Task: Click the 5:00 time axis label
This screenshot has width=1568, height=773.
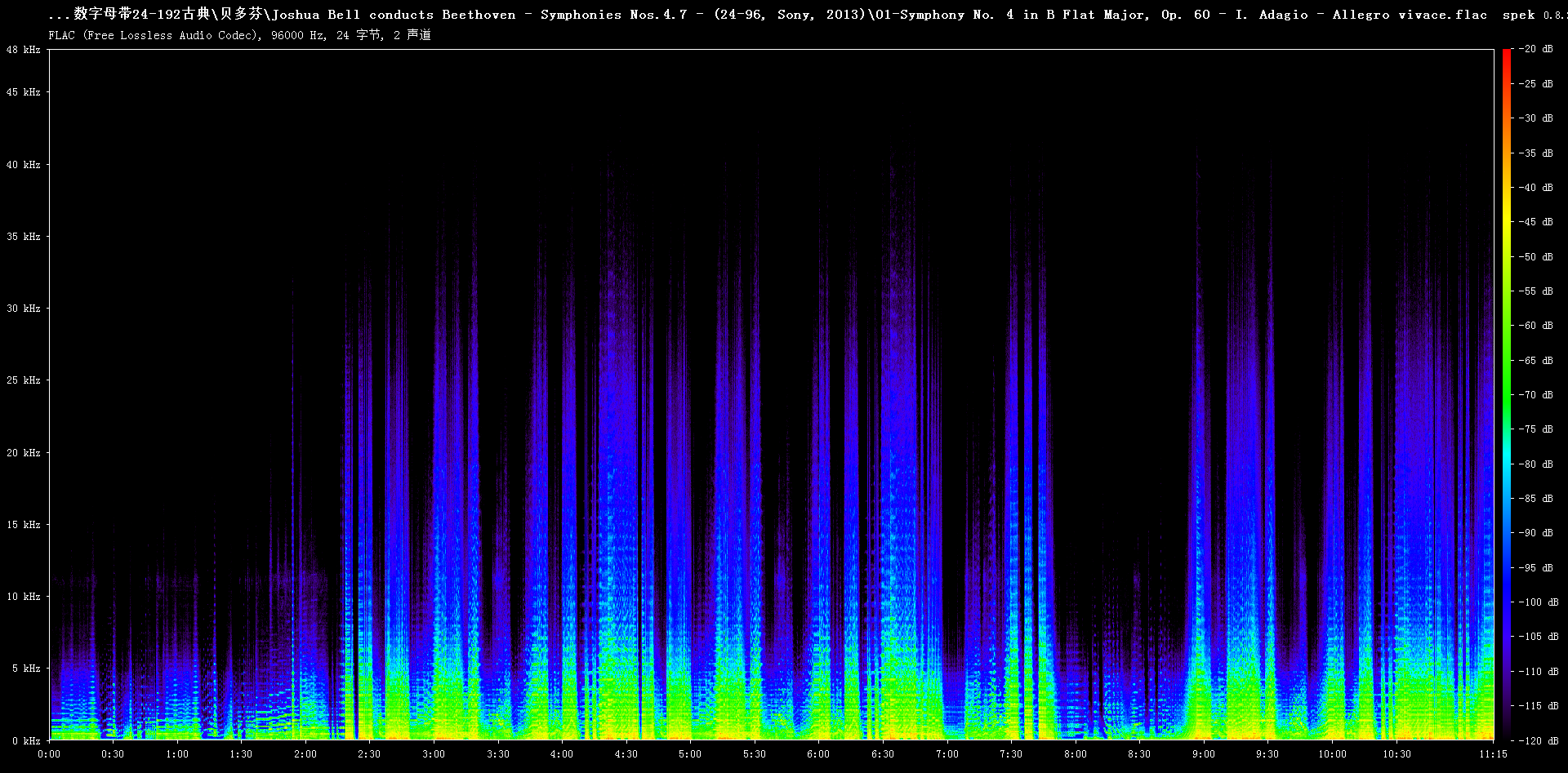Action: (690, 754)
